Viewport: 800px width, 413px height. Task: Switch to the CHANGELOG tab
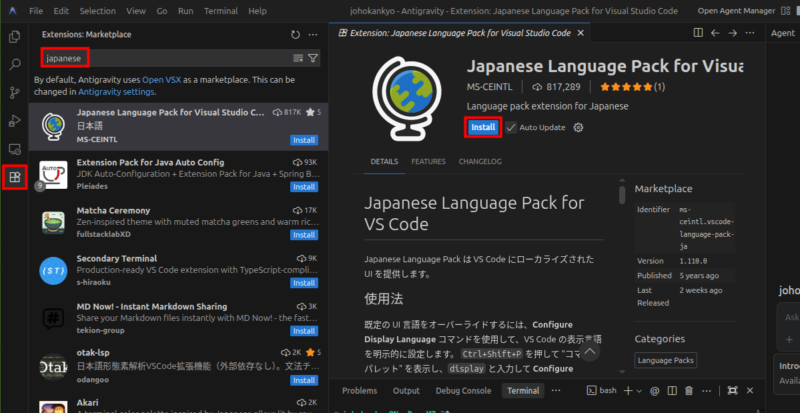pyautogui.click(x=480, y=161)
